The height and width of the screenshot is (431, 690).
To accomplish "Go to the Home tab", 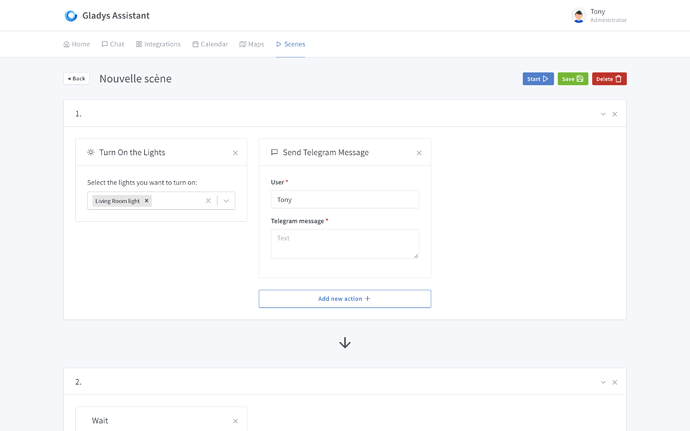I will (x=77, y=44).
